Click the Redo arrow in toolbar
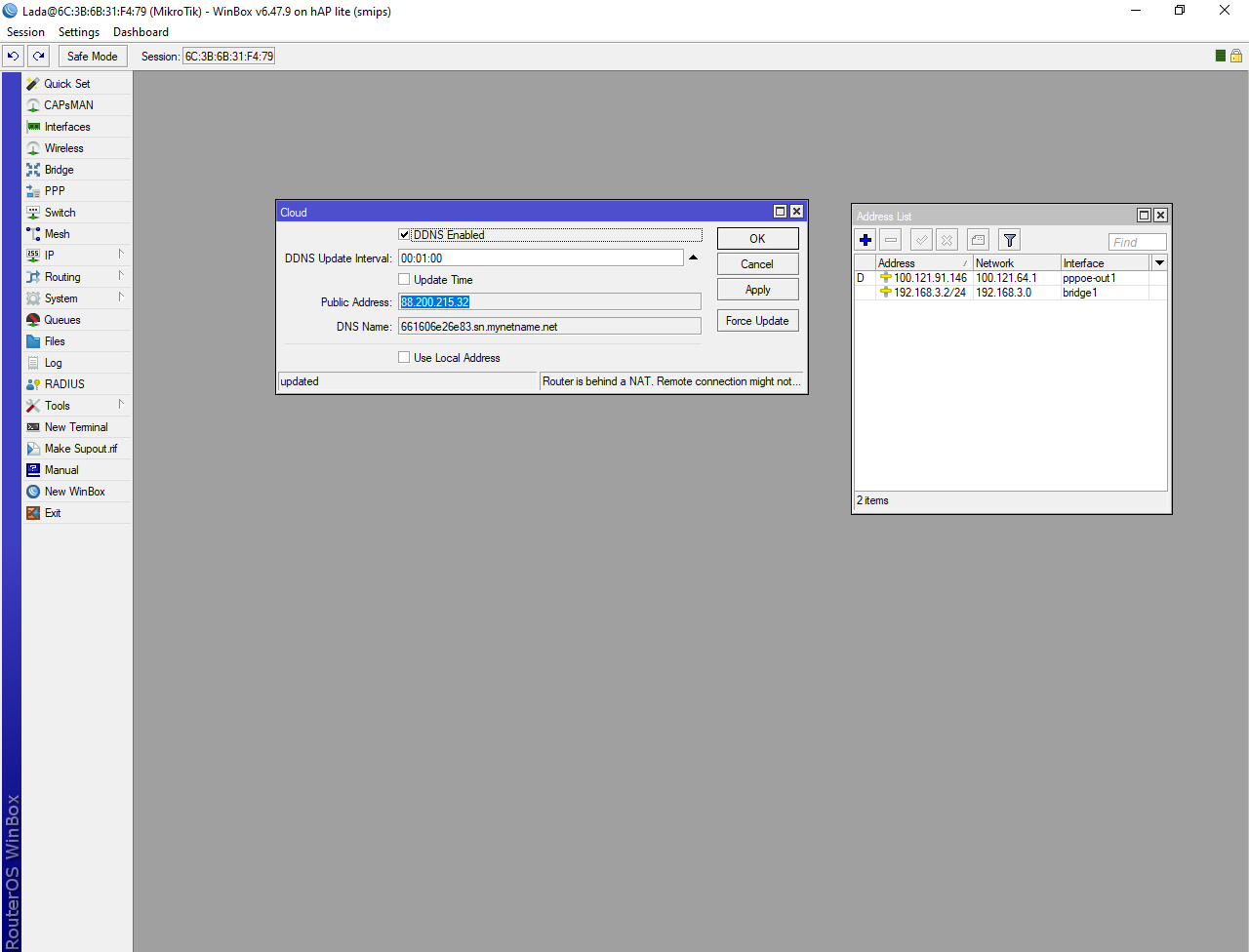This screenshot has width=1249, height=952. click(x=39, y=57)
